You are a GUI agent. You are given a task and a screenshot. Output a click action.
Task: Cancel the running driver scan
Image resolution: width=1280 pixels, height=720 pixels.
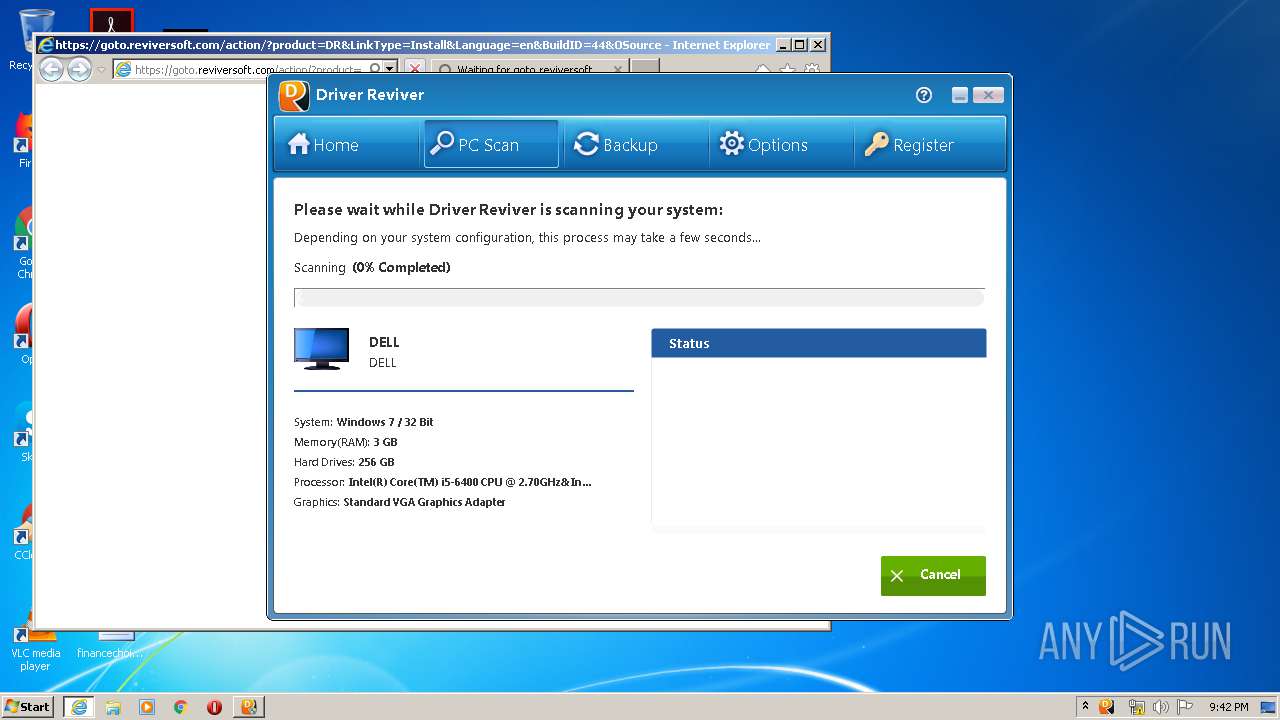point(933,575)
